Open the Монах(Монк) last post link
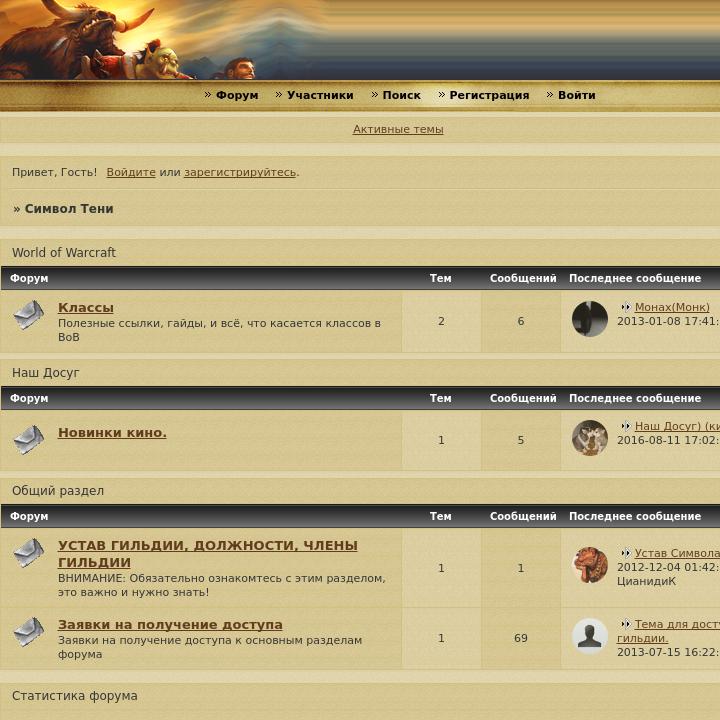The image size is (720, 720). [672, 307]
